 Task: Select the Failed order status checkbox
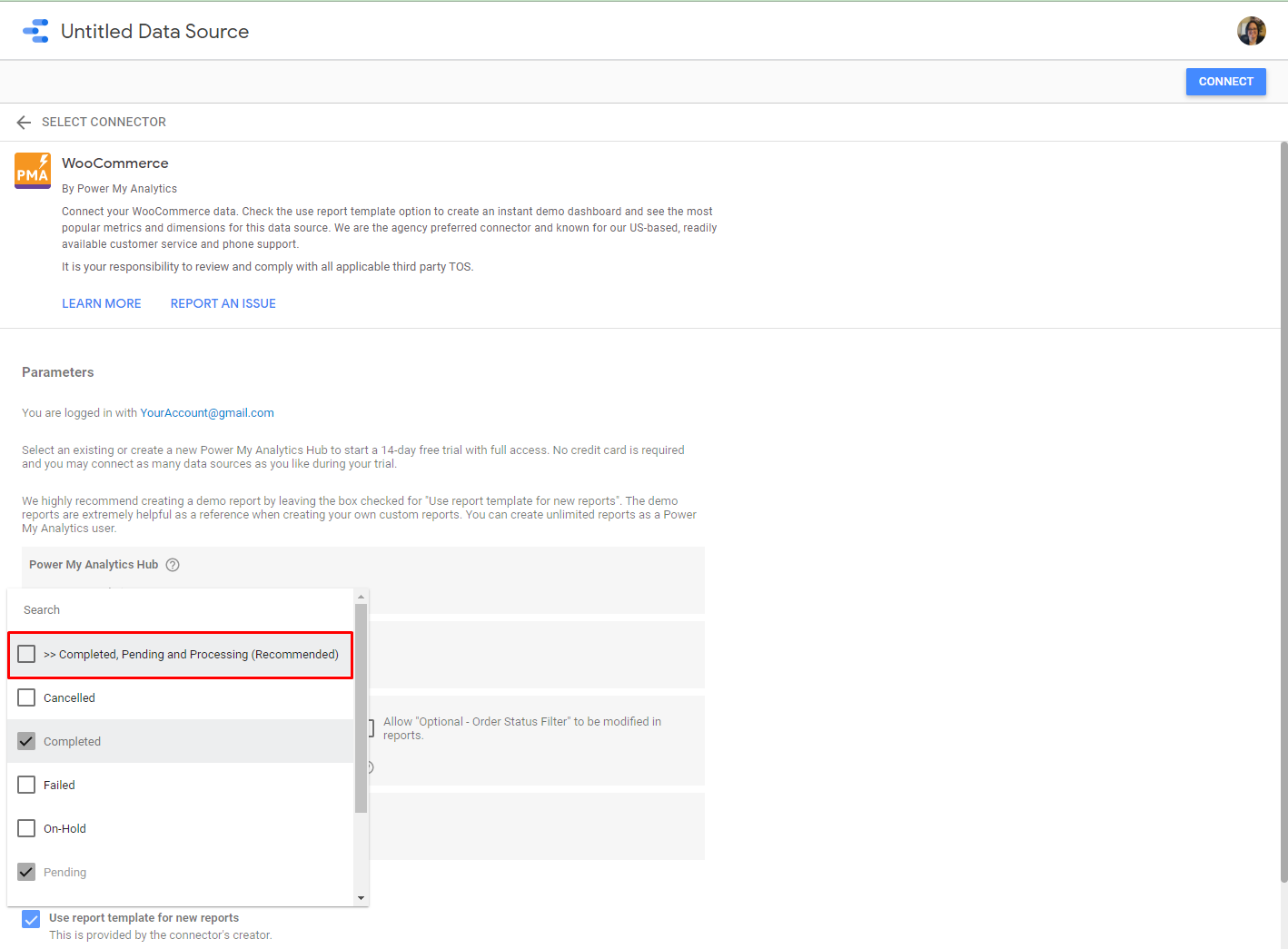point(26,785)
